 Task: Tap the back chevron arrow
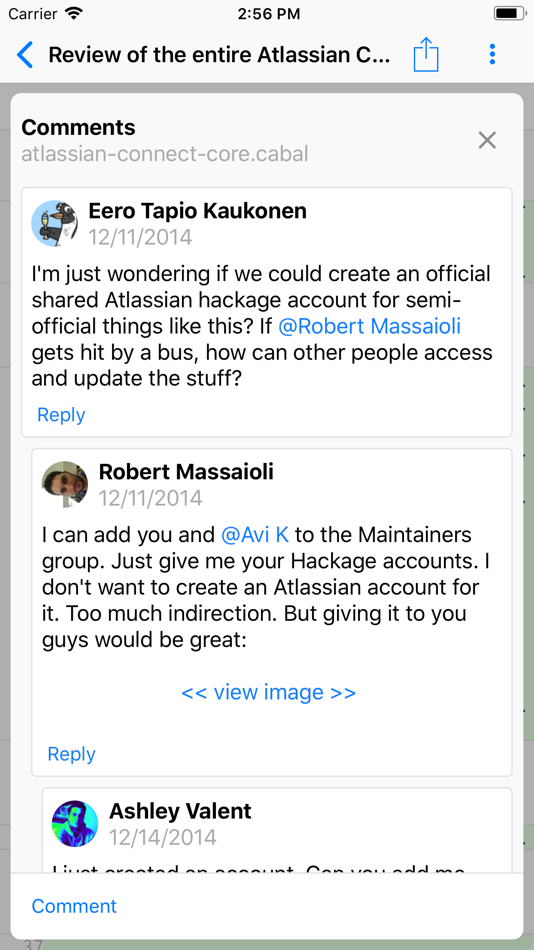click(25, 55)
